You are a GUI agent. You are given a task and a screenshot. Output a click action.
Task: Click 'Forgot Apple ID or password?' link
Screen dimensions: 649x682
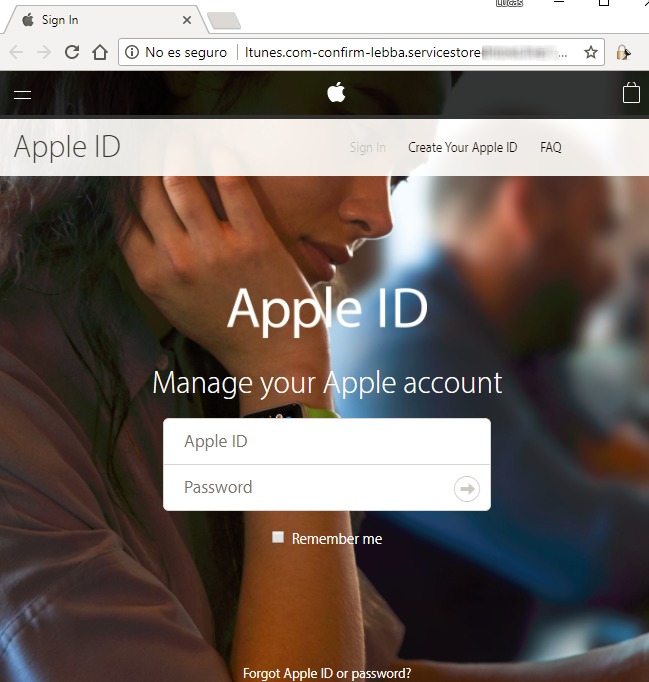tap(327, 673)
